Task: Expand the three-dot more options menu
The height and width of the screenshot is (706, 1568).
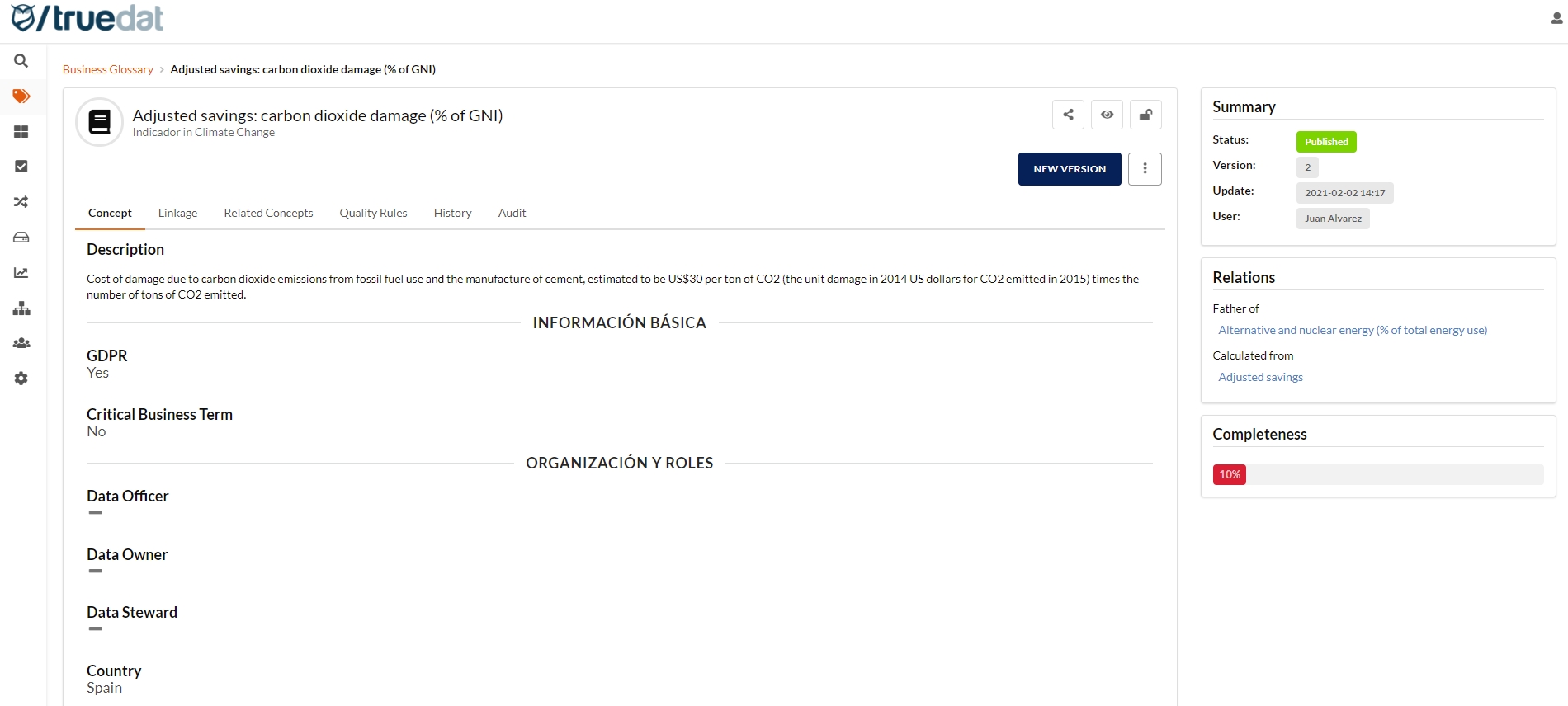Action: pos(1145,169)
